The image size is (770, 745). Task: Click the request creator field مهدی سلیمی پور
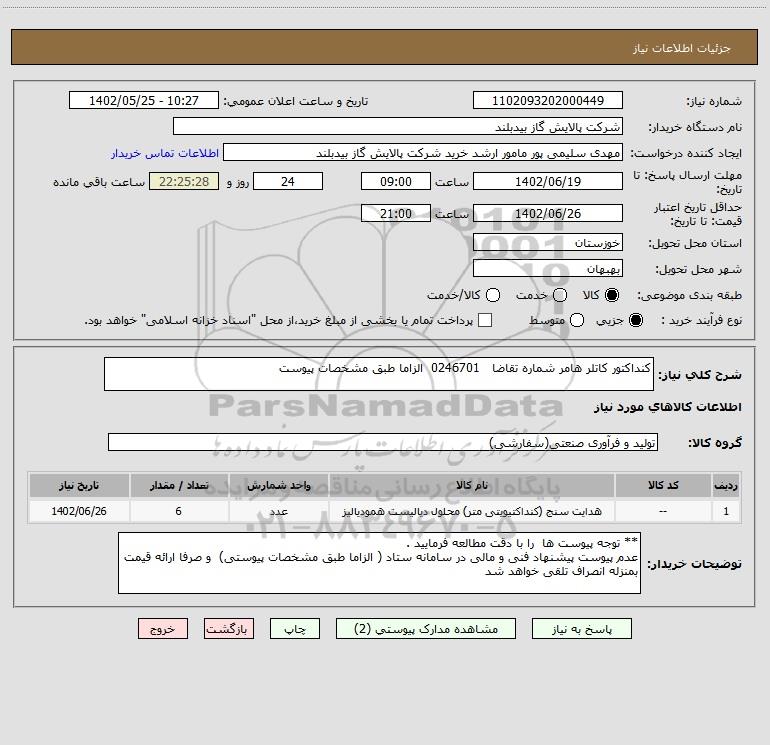[423, 153]
